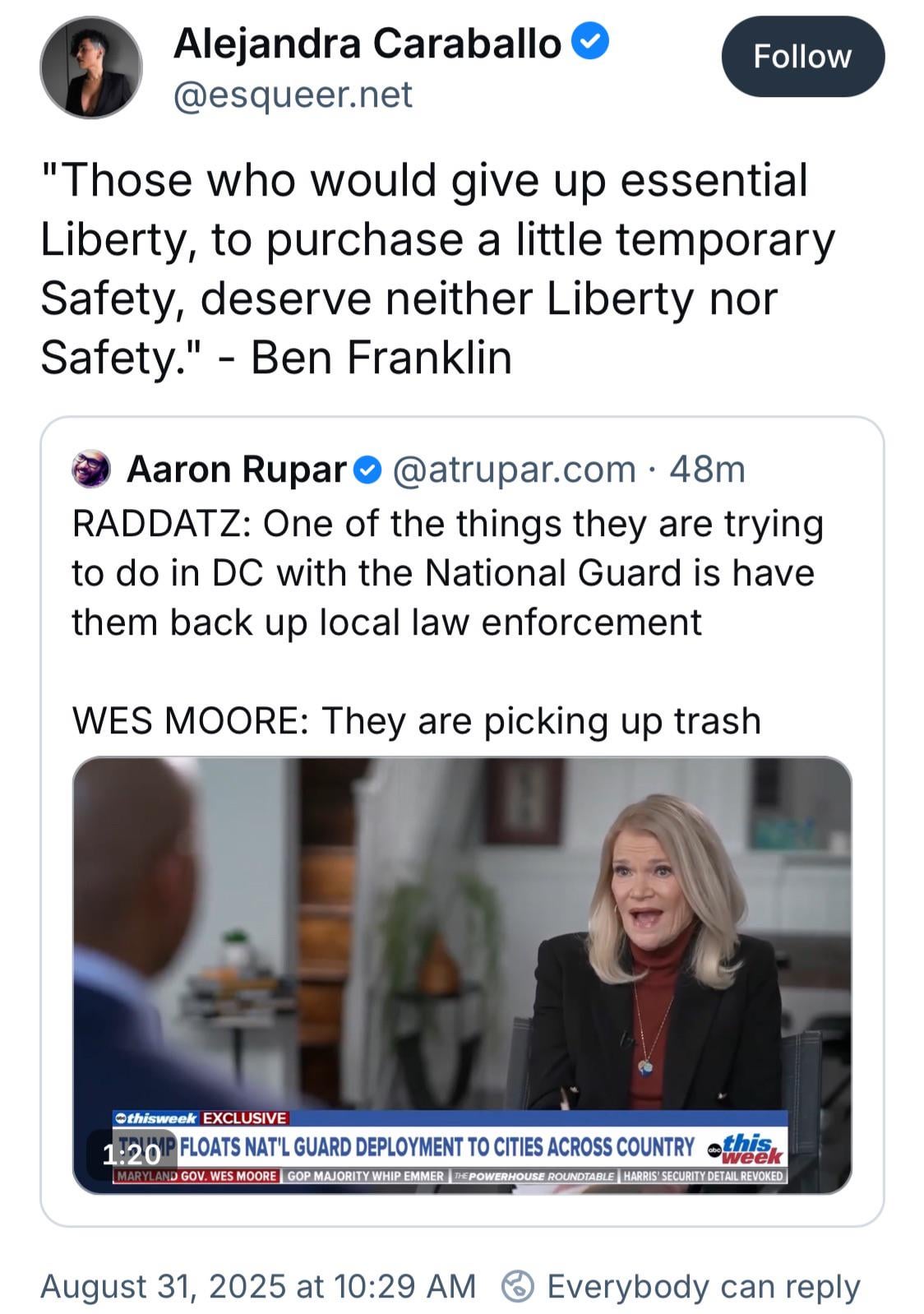Open the Aaron Rupar name in quoted post
924x1314 pixels.
coord(237,470)
